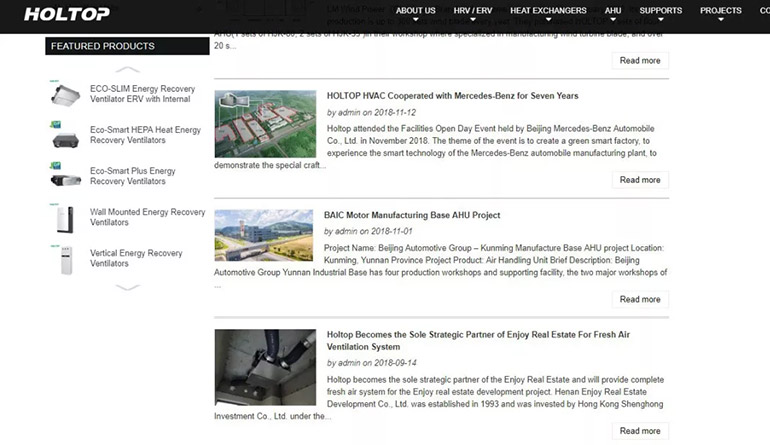Expand dropdown arrow under SUPPORTS
This screenshot has width=770, height=445.
tap(661, 20)
